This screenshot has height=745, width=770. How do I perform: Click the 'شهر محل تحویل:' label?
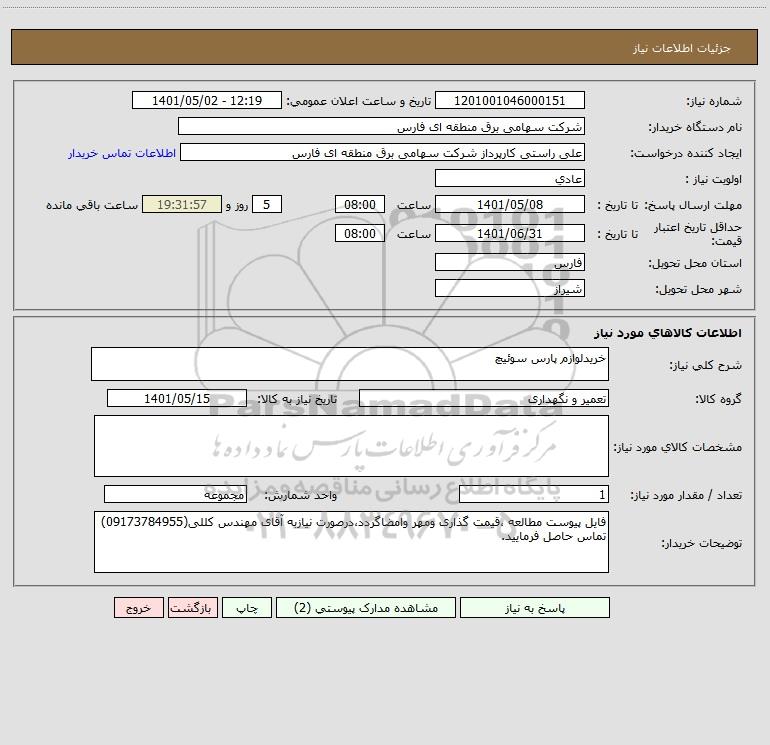[699, 290]
